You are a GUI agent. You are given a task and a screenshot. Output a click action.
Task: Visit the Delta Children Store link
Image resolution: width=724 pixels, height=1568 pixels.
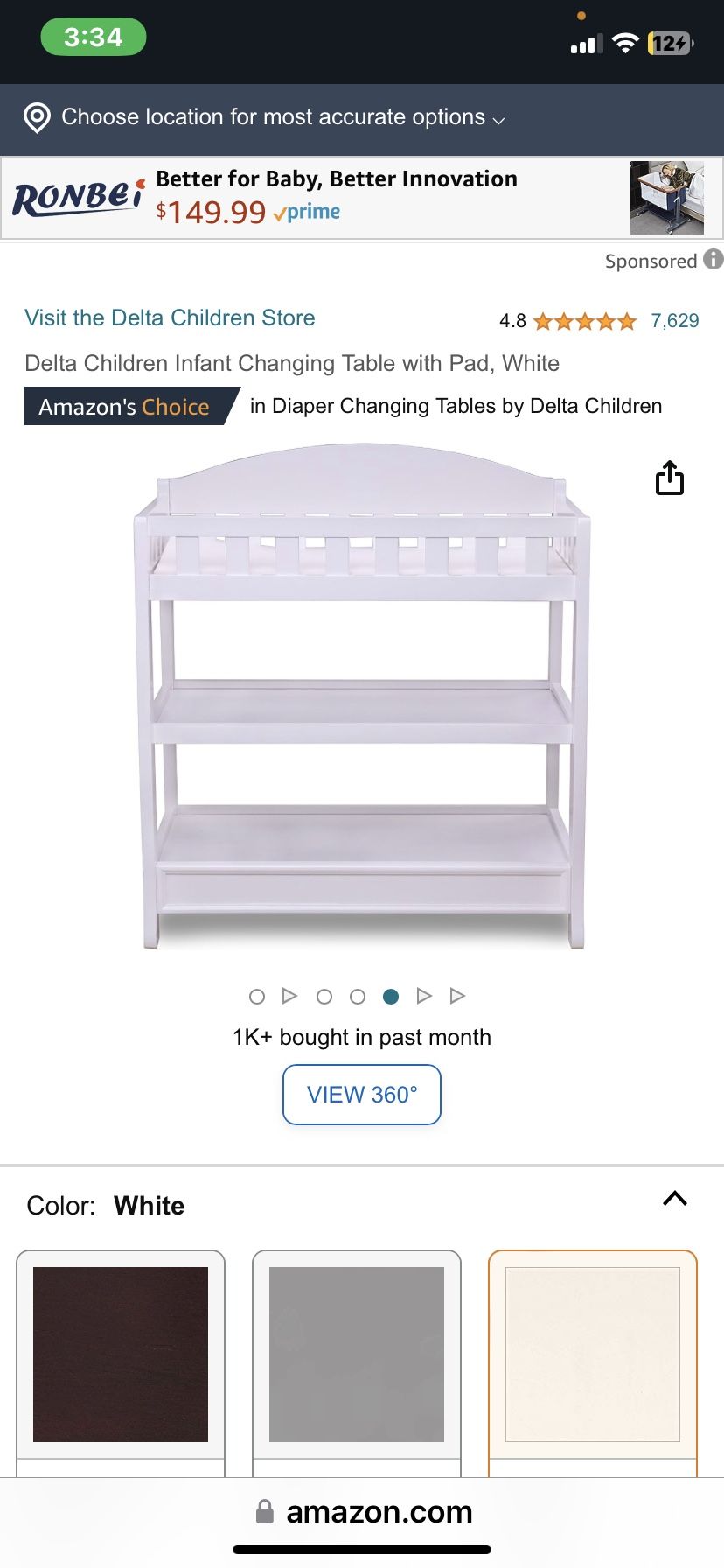pos(170,318)
